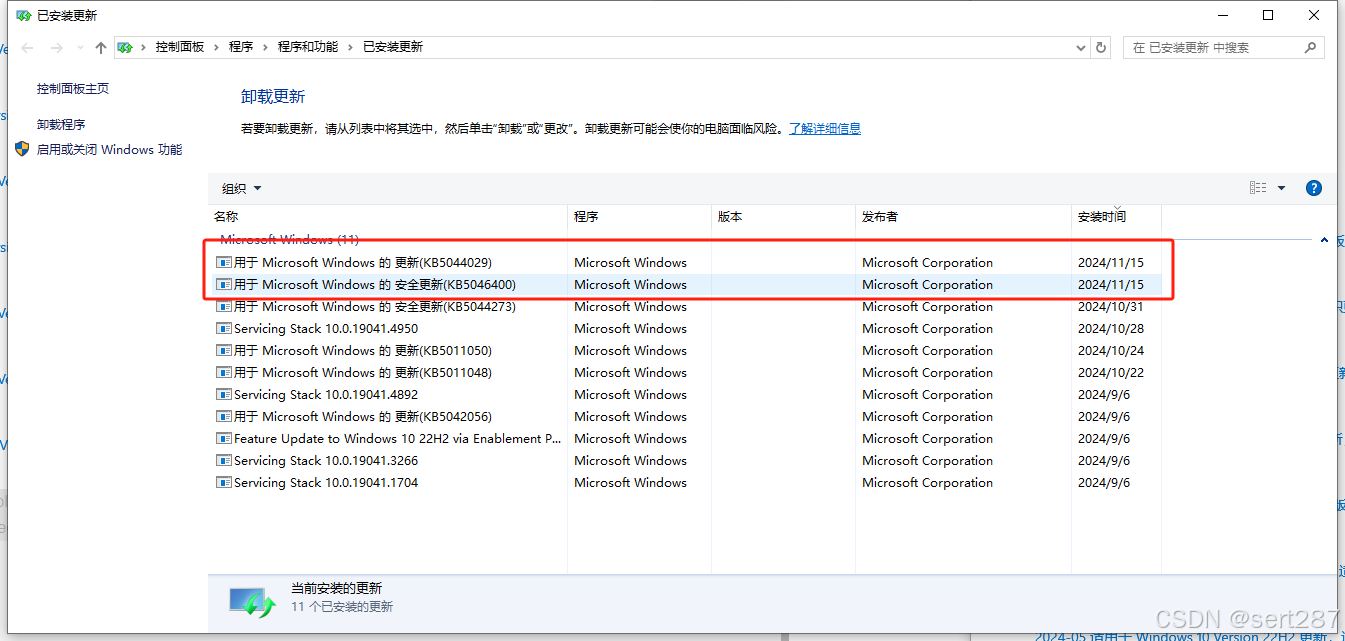
Task: Select 已安装更新 breadcrumb segment
Action: click(393, 47)
